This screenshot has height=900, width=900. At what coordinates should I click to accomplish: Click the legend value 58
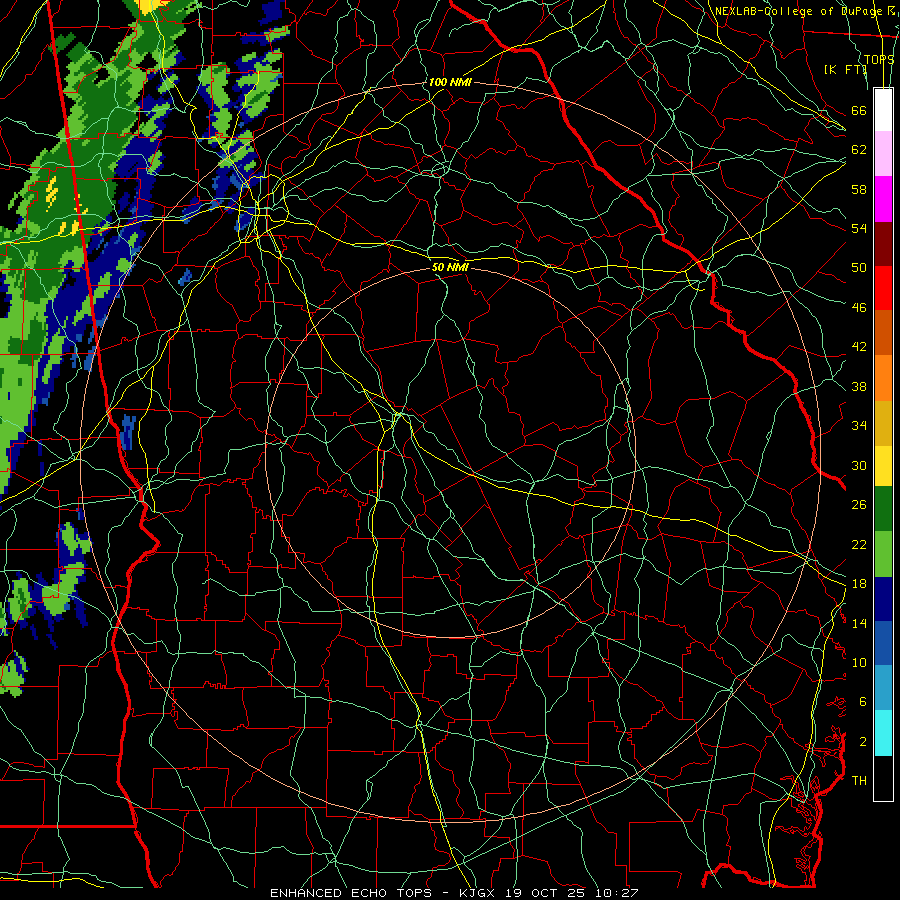click(859, 189)
